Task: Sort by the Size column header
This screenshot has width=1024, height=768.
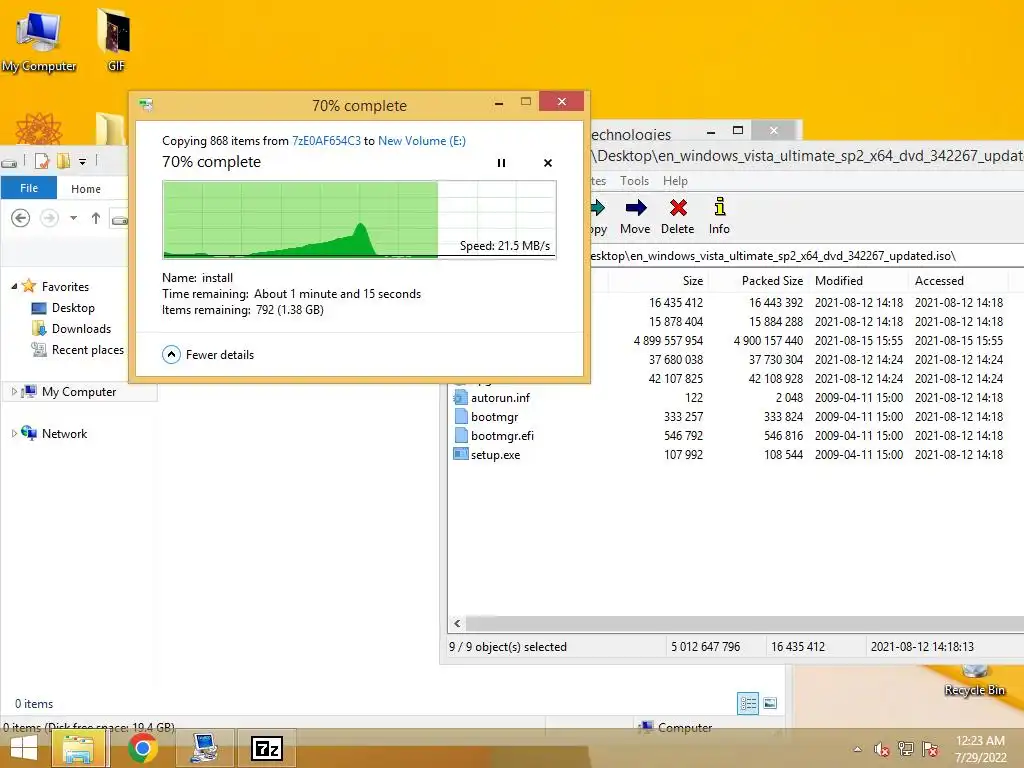Action: click(x=658, y=281)
